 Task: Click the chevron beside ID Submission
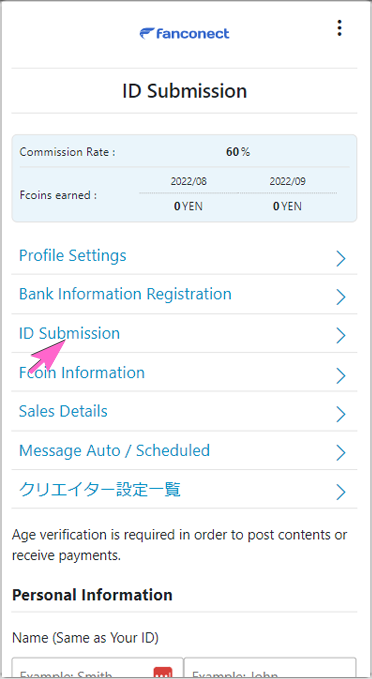point(341,336)
